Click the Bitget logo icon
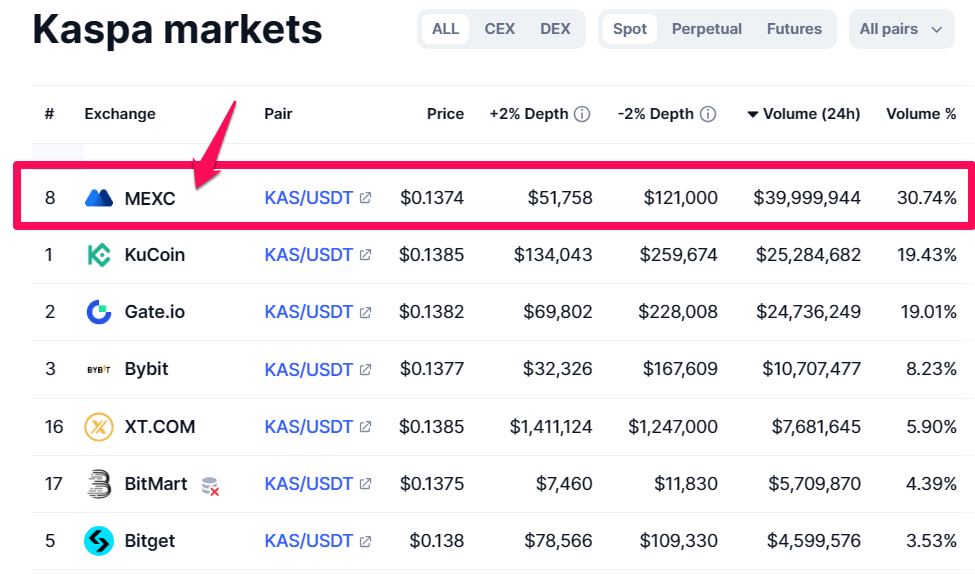This screenshot has height=574, width=975. [99, 541]
